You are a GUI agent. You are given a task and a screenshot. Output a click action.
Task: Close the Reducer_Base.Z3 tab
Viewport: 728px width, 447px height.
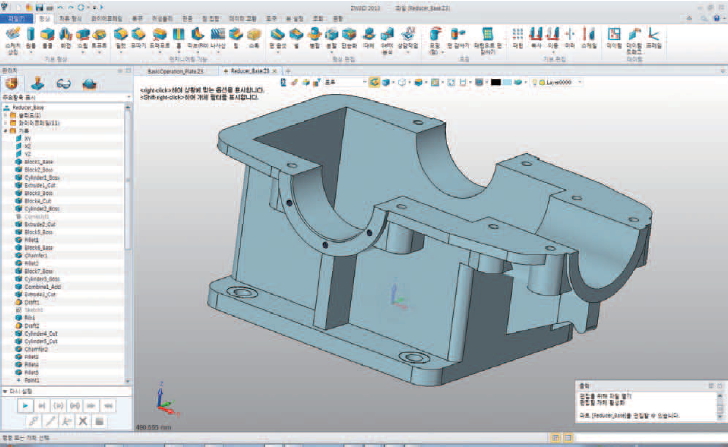[274, 71]
